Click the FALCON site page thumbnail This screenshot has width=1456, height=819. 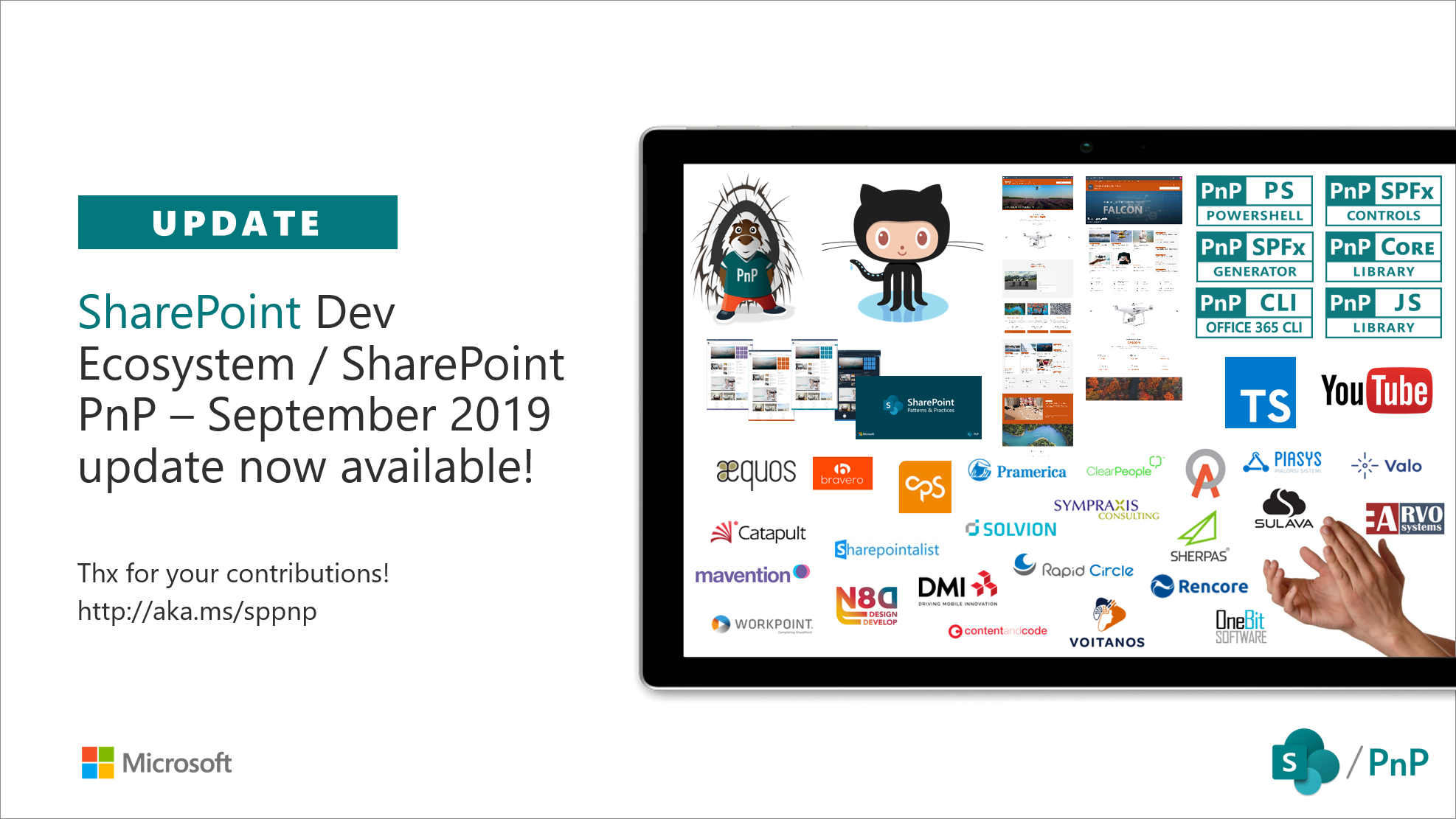coord(1134,288)
